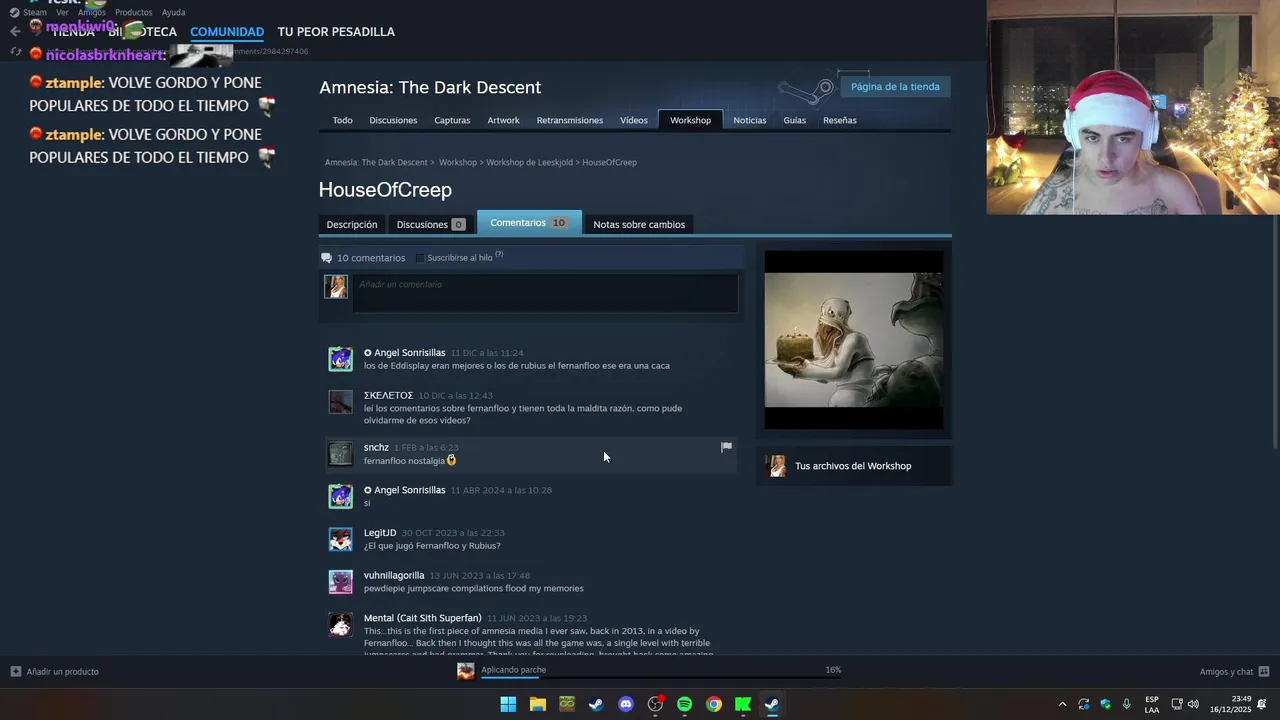Select the Videos hub tab
Viewport: 1280px width, 720px height.
click(634, 120)
